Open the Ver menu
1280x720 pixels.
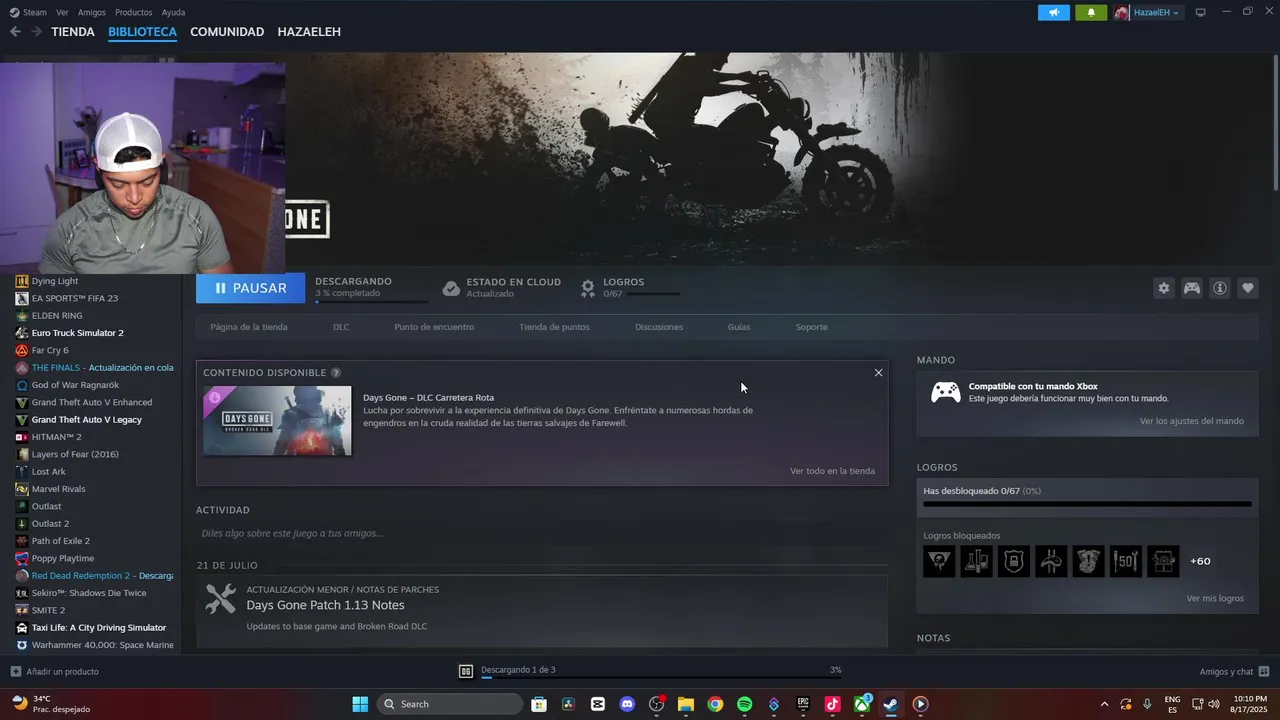coord(62,12)
